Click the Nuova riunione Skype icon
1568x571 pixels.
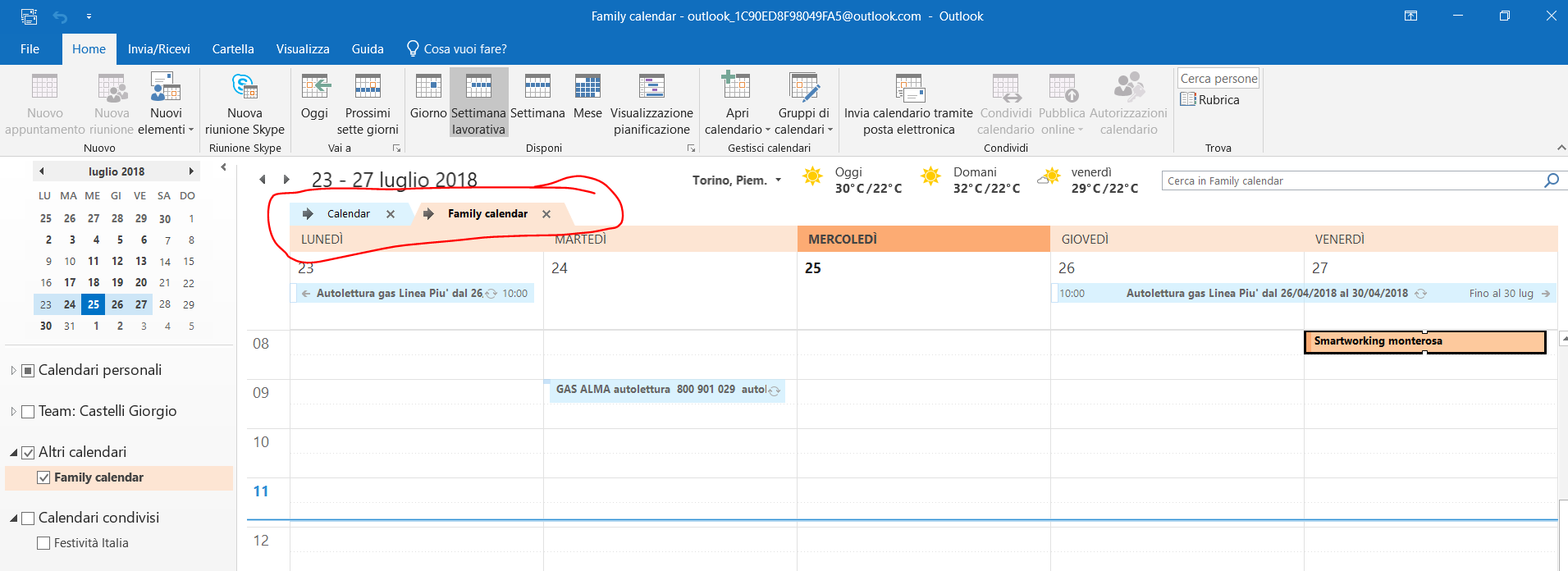click(x=245, y=86)
